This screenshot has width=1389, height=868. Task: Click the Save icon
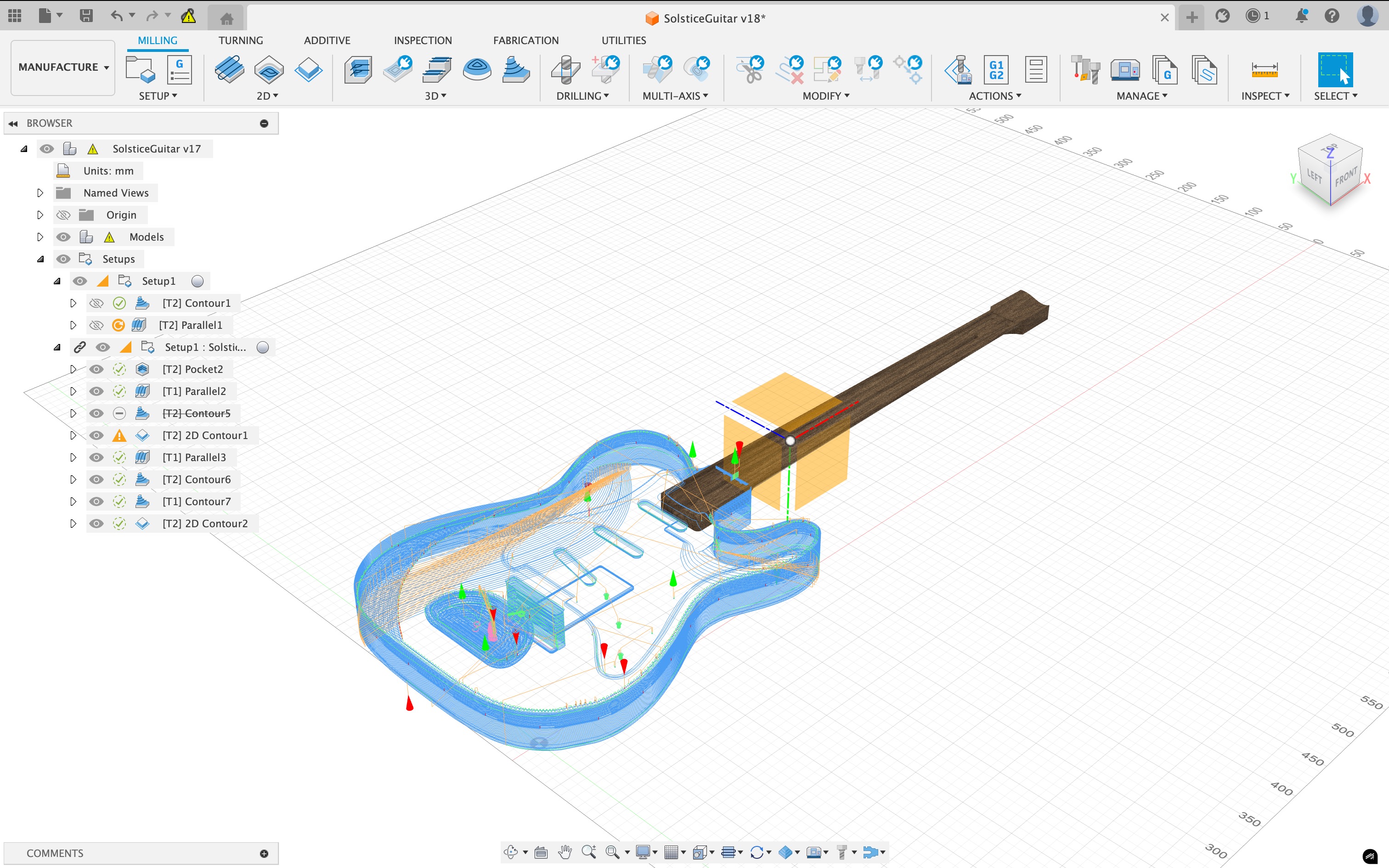coord(86,16)
